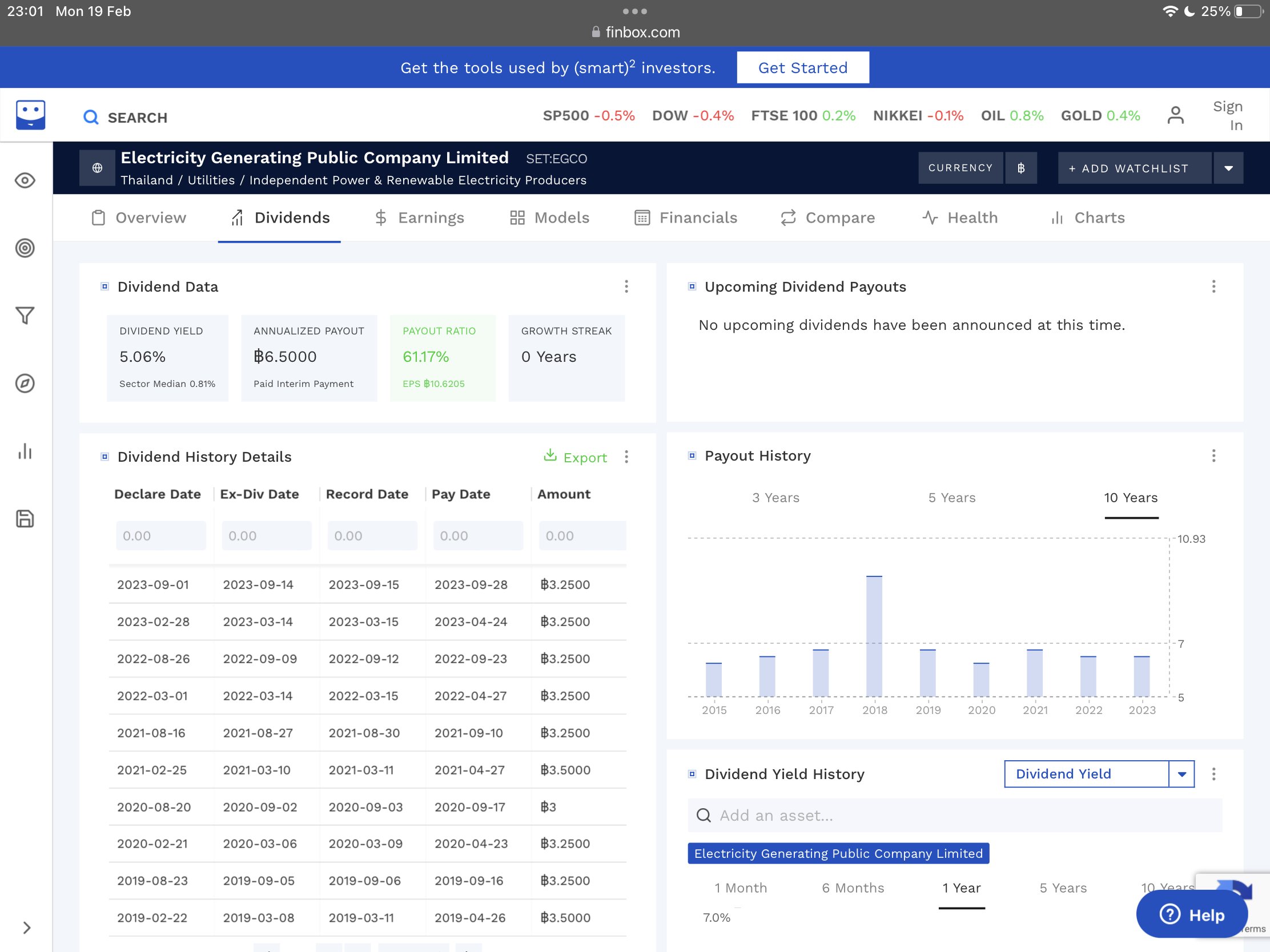Click the Record Date filter field
The height and width of the screenshot is (952, 1270).
(x=372, y=535)
